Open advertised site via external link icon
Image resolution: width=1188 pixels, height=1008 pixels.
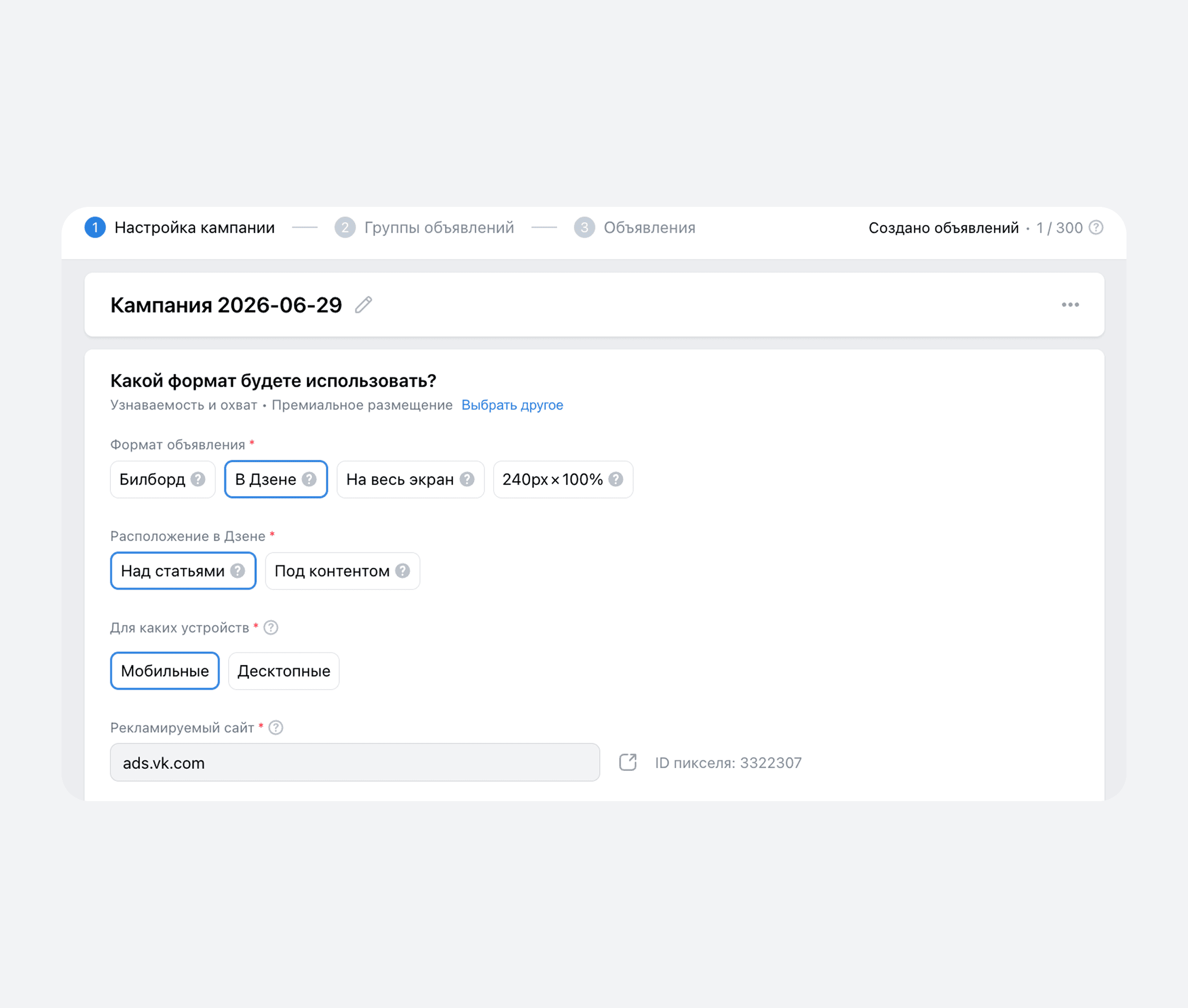click(628, 762)
